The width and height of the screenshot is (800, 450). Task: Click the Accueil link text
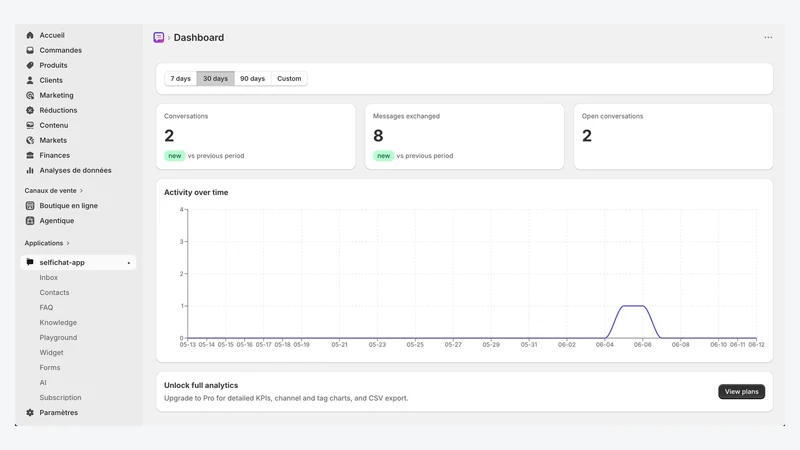(x=52, y=35)
